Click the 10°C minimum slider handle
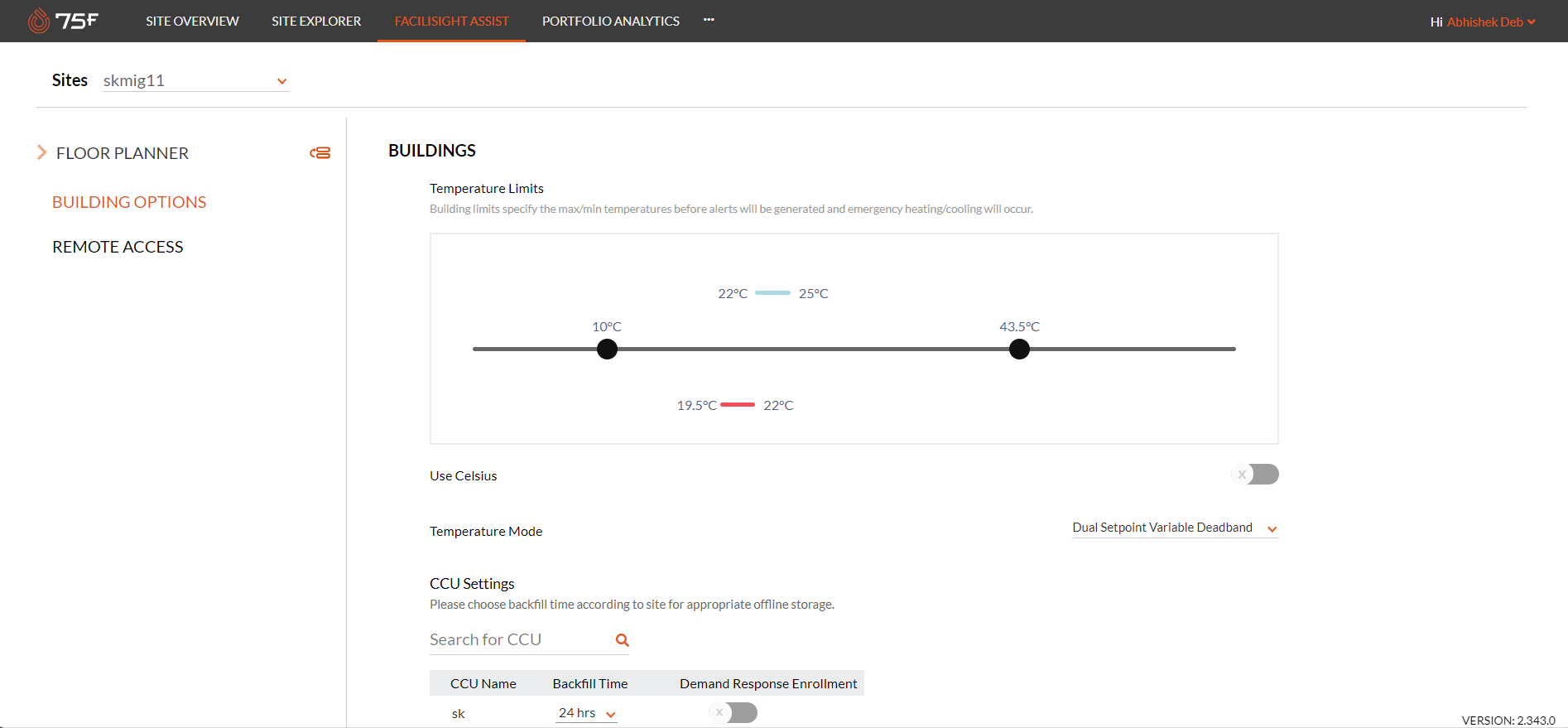Screen dimensions: 1568x728 click(607, 350)
